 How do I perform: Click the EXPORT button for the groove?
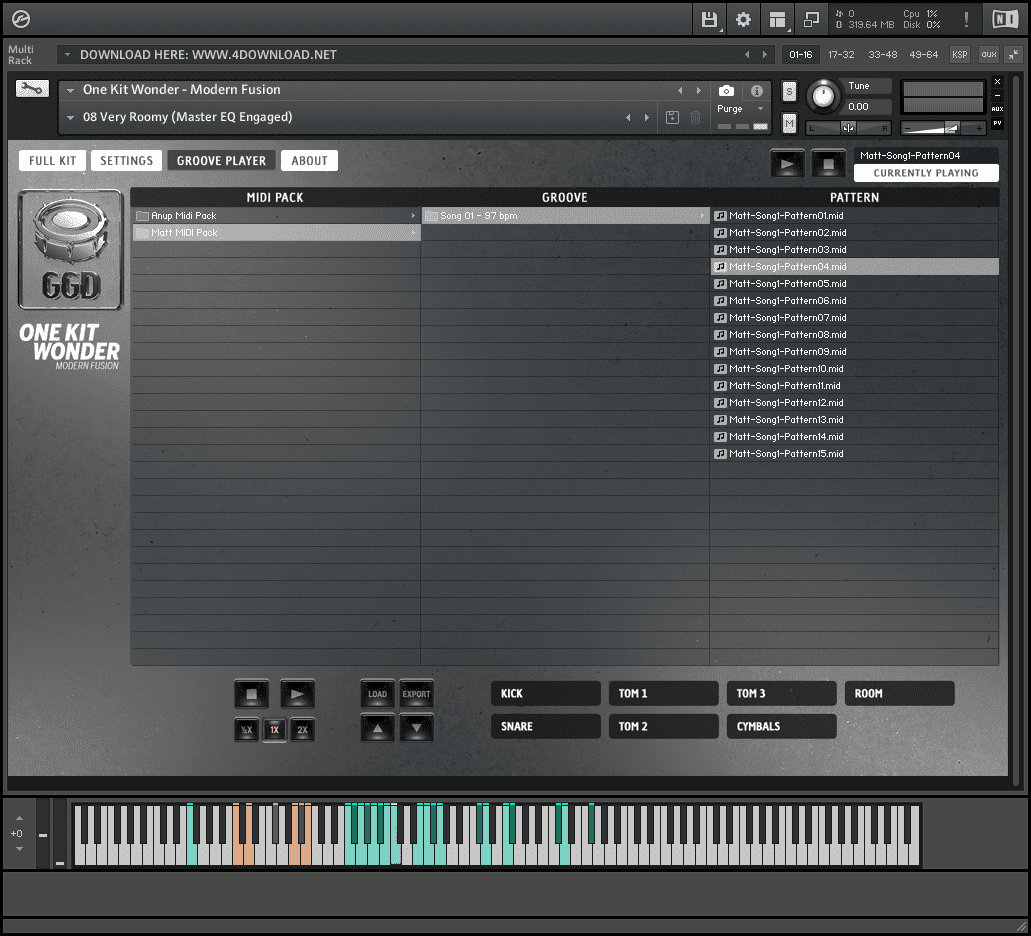click(x=416, y=693)
